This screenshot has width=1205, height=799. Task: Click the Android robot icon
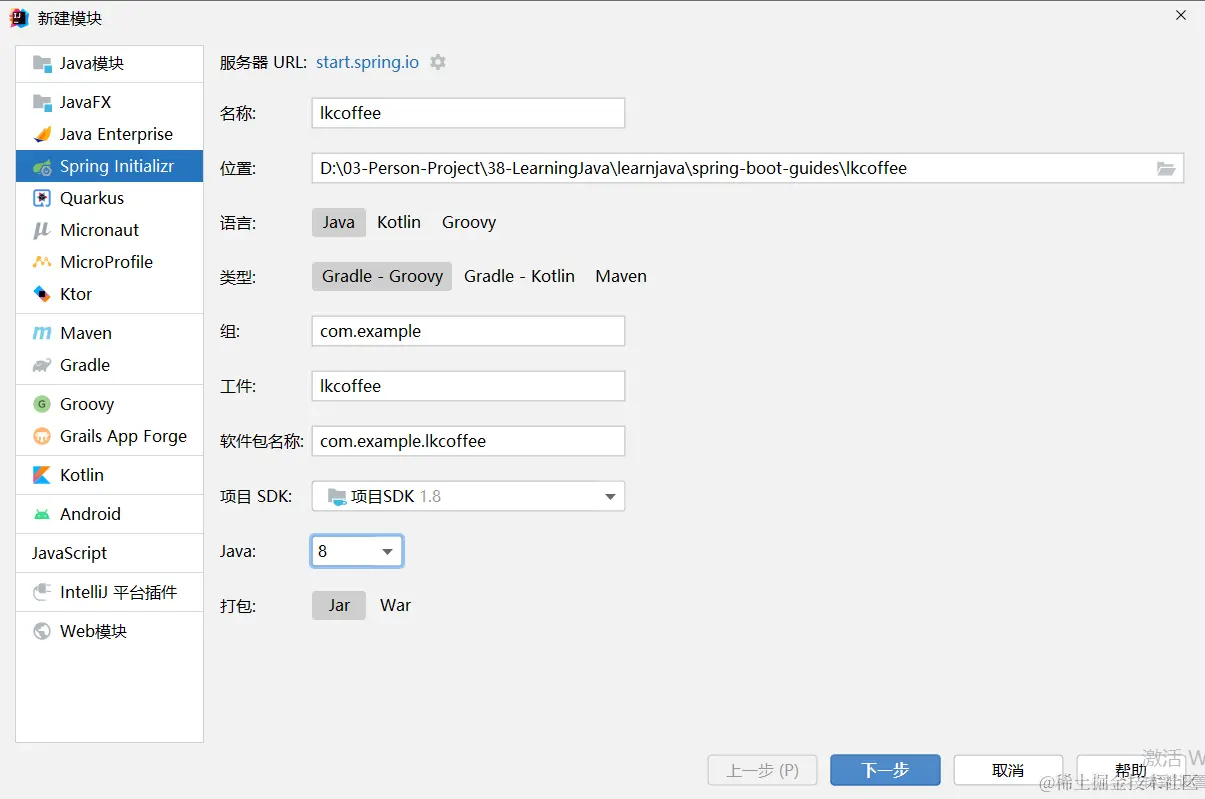(42, 514)
